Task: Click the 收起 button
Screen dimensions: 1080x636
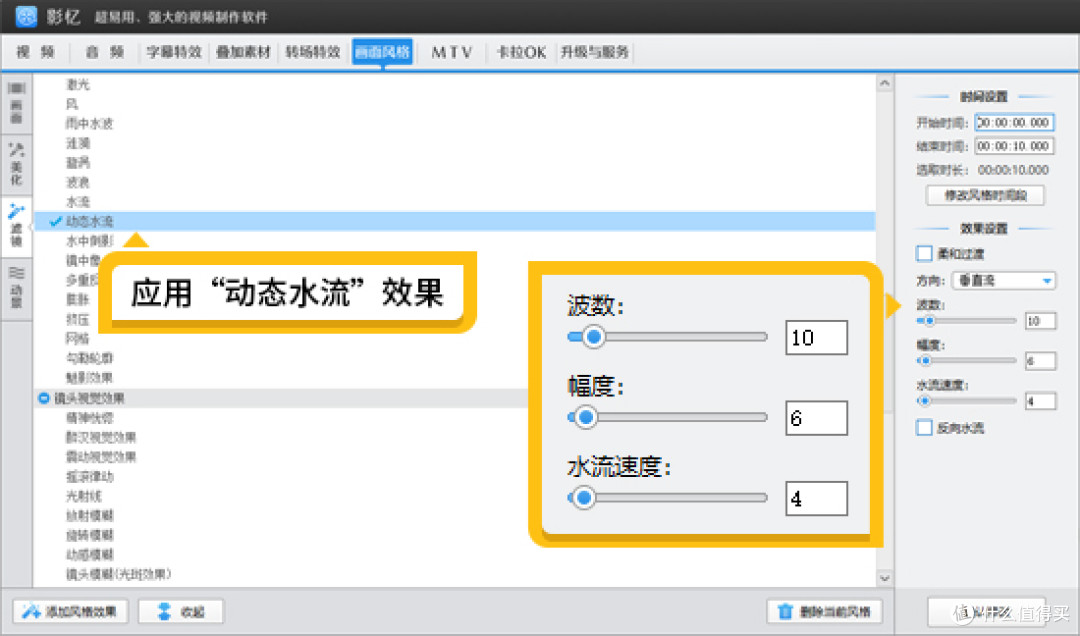Action: point(181,611)
